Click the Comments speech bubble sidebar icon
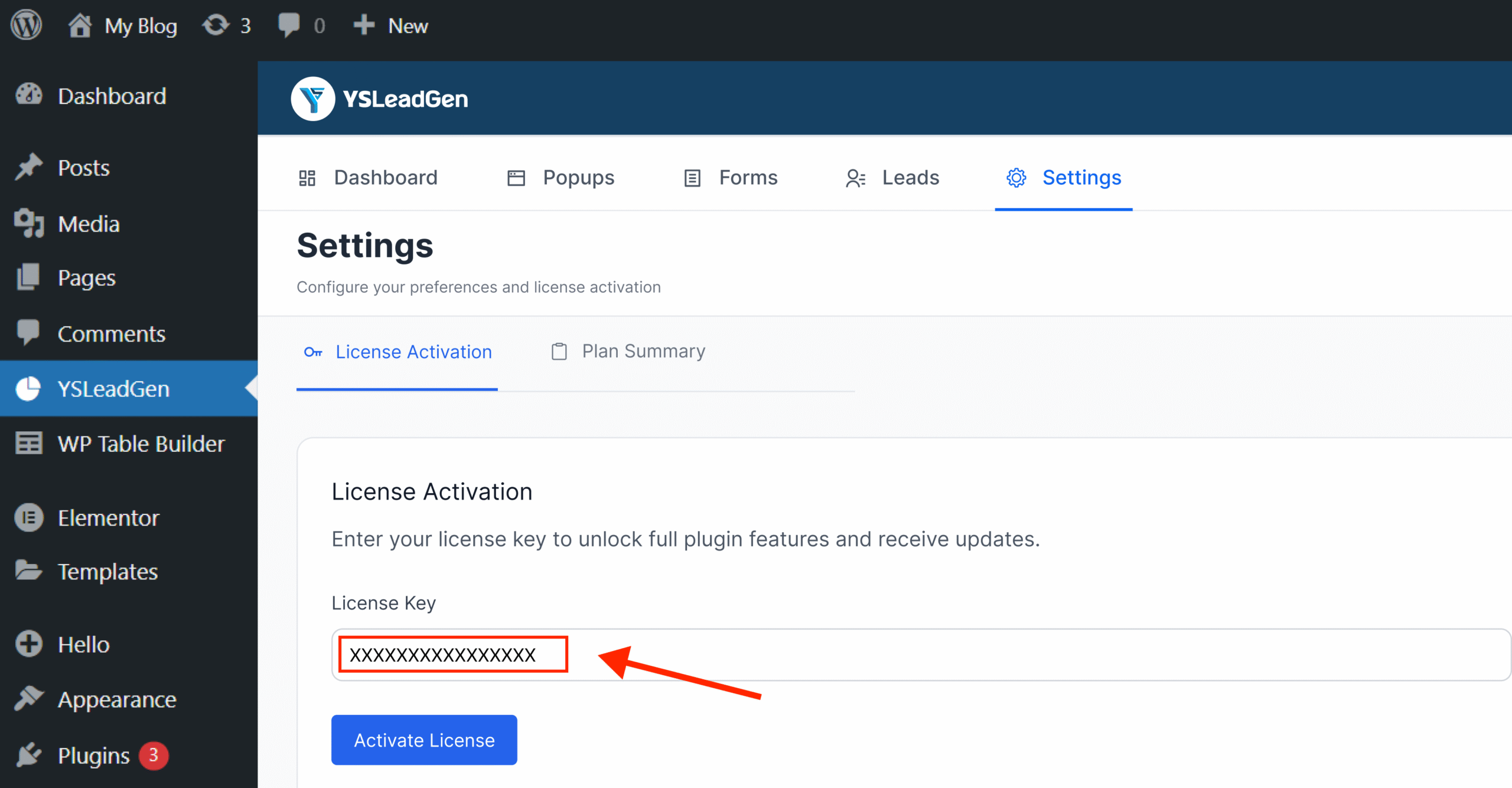Viewport: 1512px width, 788px height. (29, 333)
